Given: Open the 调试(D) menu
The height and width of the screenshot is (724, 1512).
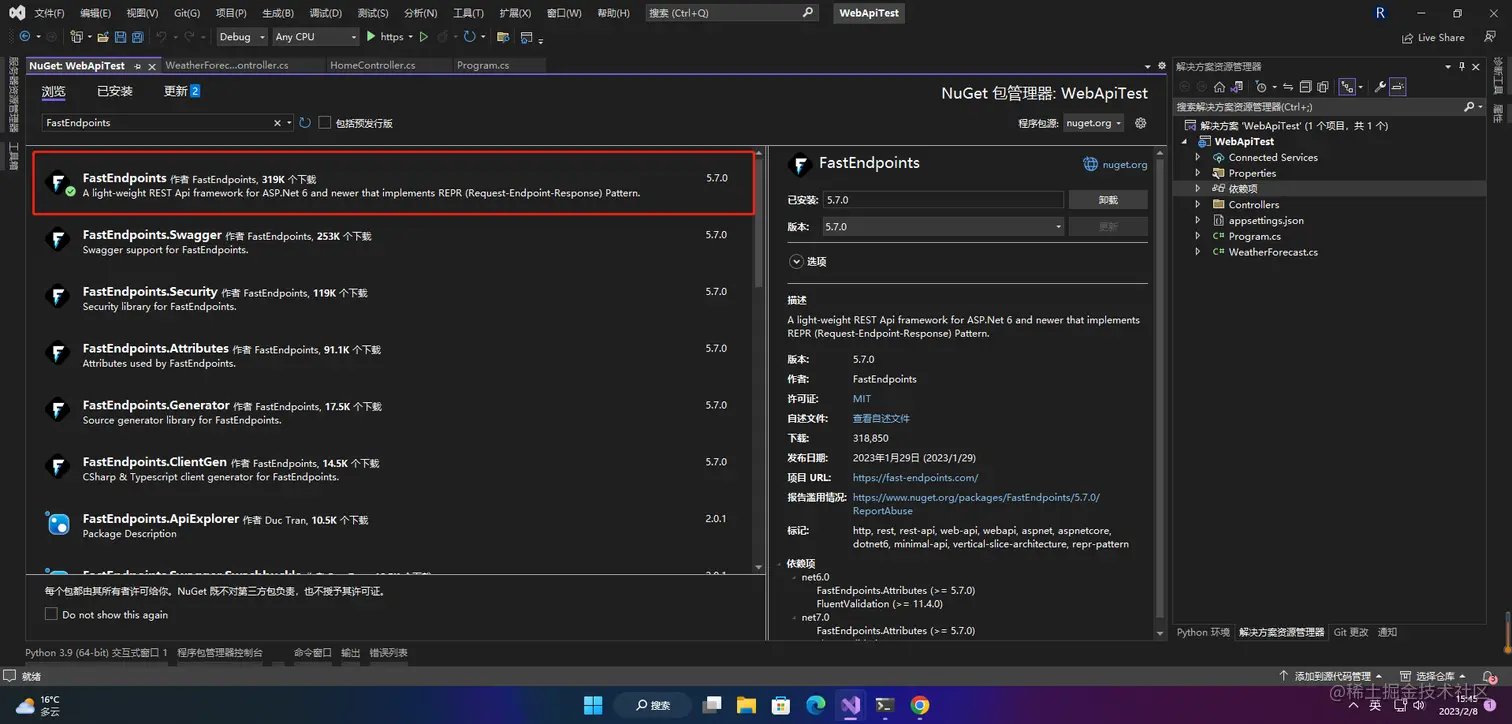Looking at the screenshot, I should [325, 13].
